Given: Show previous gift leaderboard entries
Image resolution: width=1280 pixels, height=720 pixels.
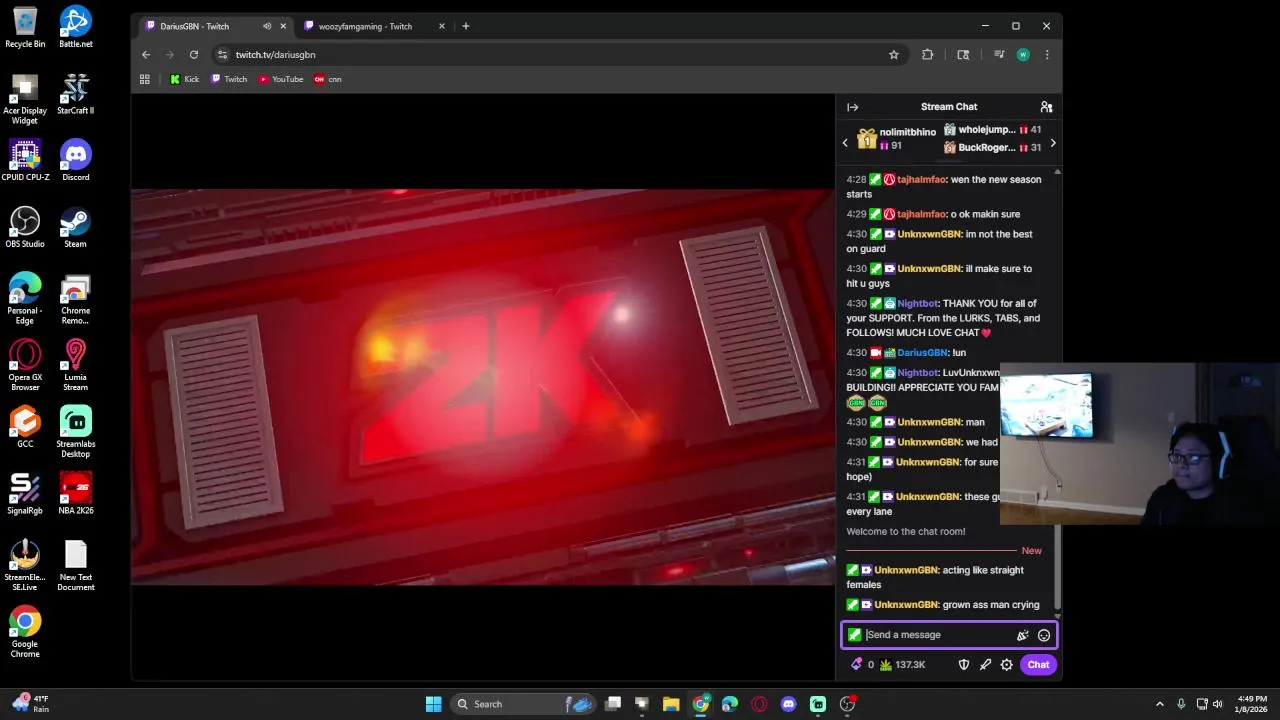Looking at the screenshot, I should coord(845,143).
